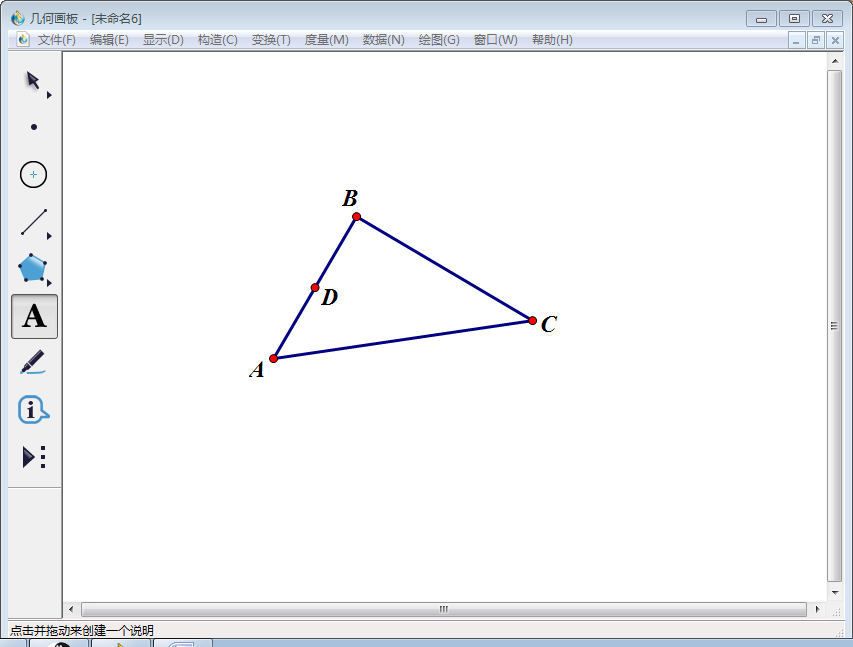Maximize the 几何画板 application window
The image size is (853, 647).
tap(794, 19)
